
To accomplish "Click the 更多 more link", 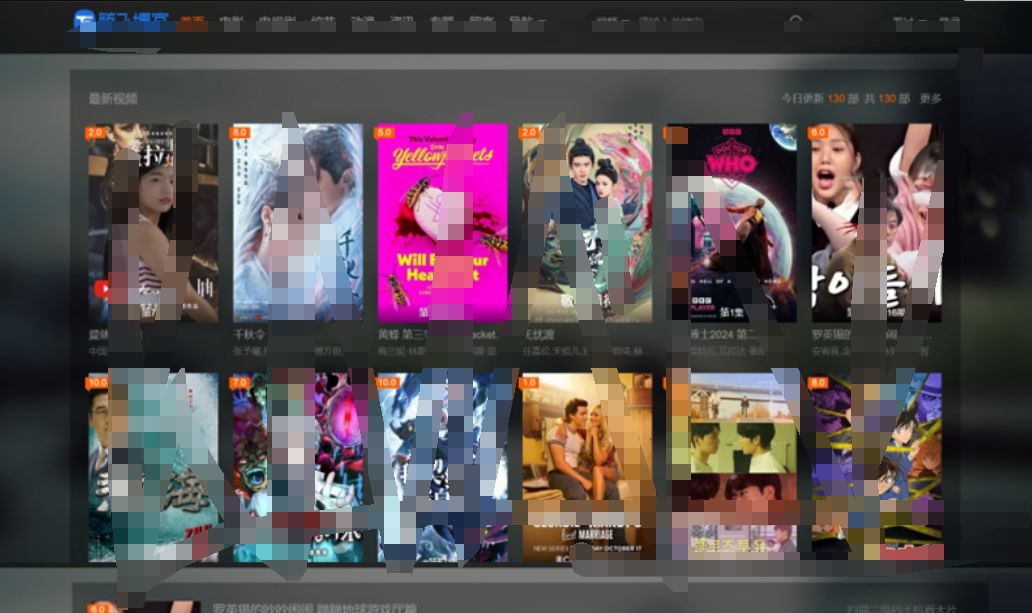I will 930,99.
